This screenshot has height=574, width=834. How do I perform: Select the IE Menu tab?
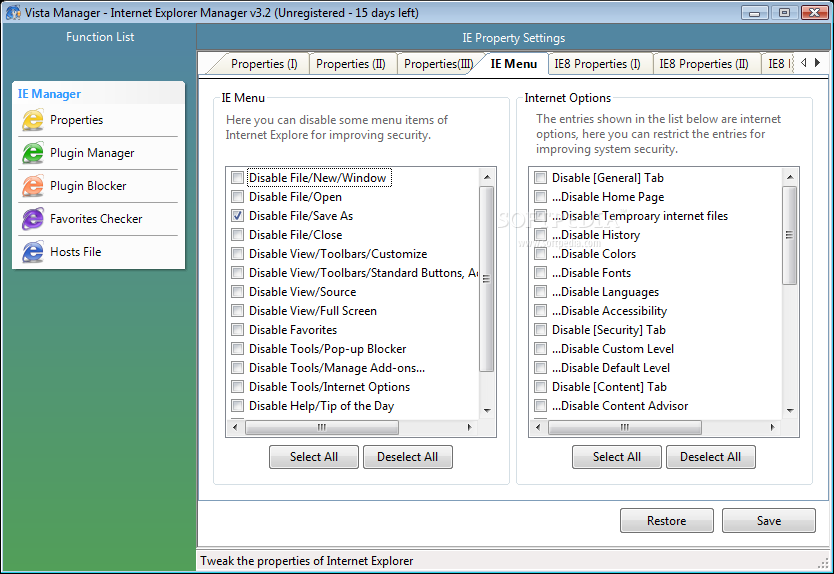click(513, 64)
